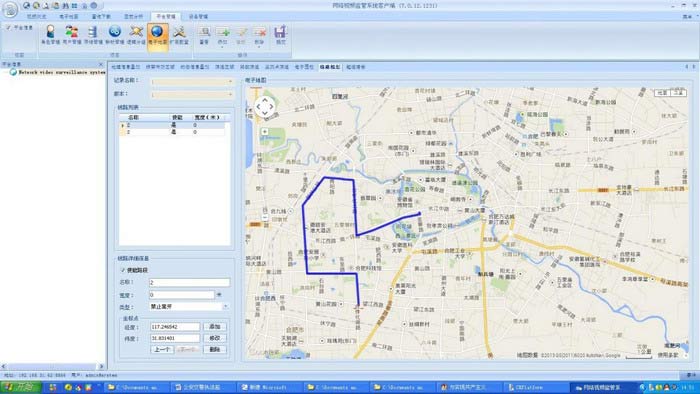Viewport: 700px width, 394px height.
Task: Select the highlighted electronic map globe icon
Action: click(x=158, y=35)
